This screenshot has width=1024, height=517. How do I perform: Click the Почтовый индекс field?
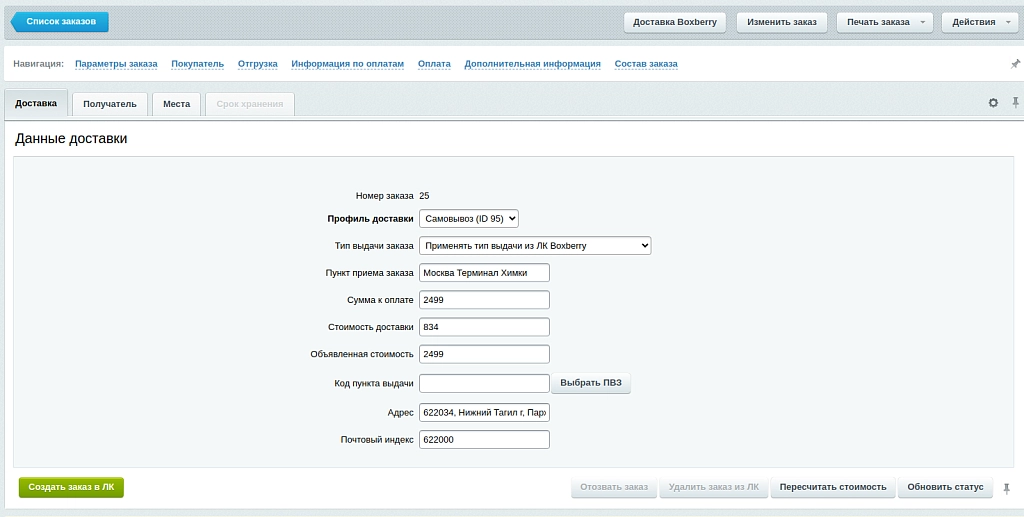click(x=484, y=439)
